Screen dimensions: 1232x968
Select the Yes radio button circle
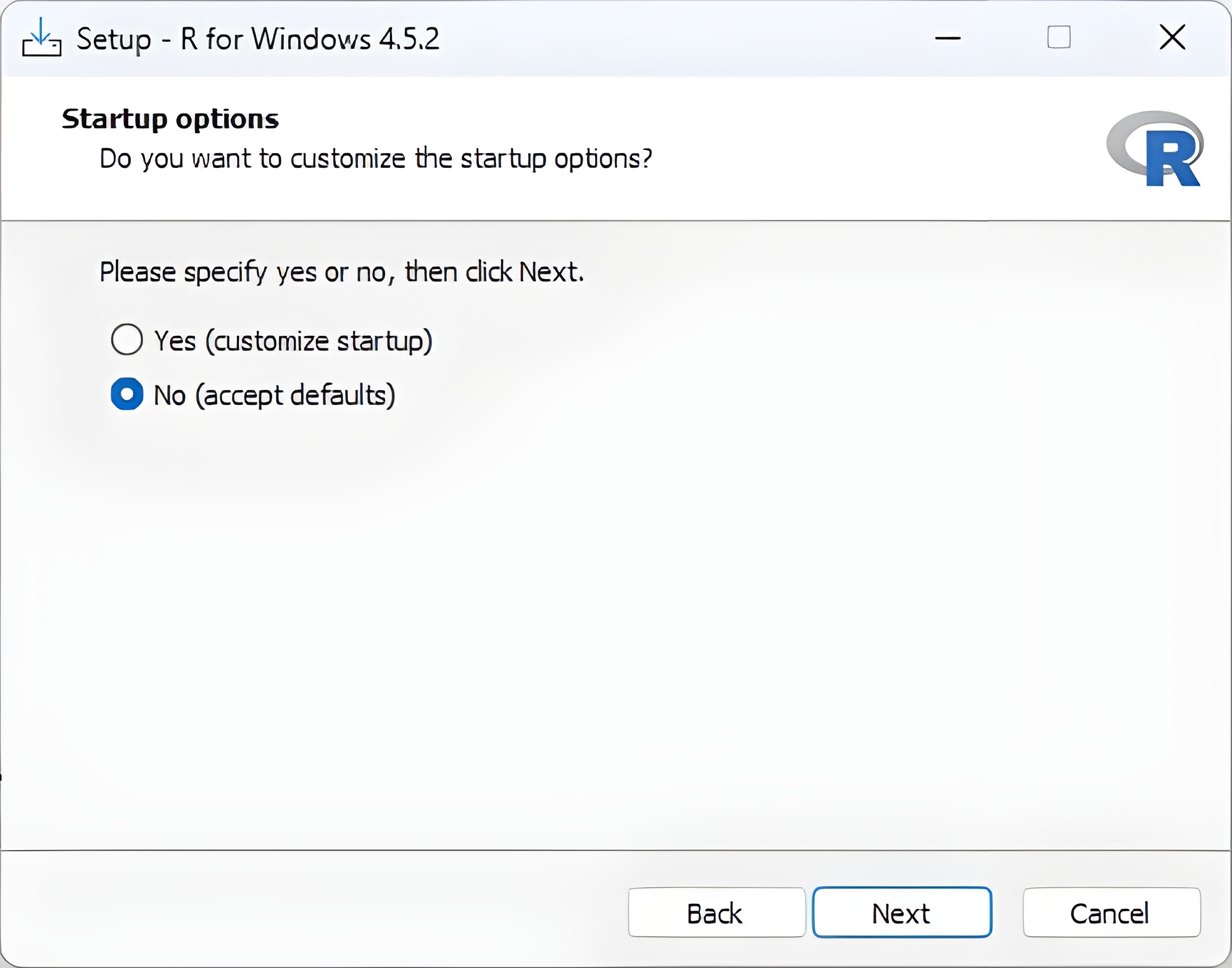pos(127,340)
